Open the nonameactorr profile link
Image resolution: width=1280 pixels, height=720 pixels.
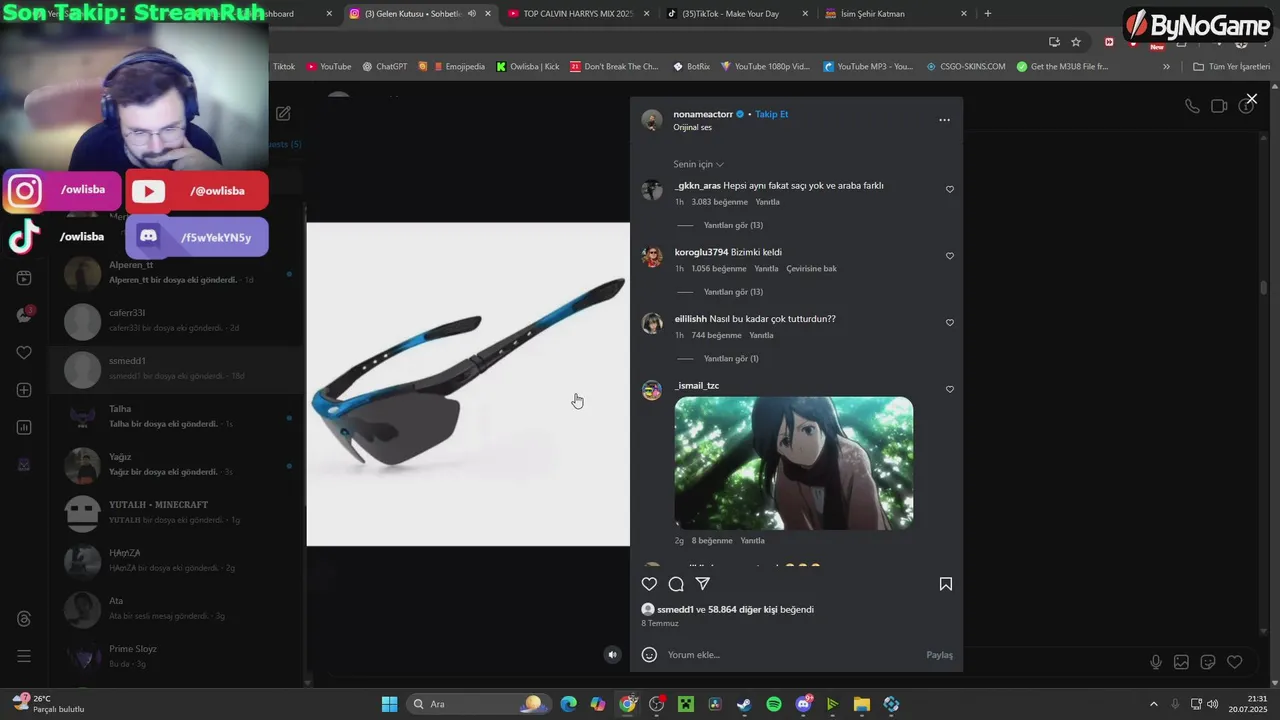tap(703, 114)
